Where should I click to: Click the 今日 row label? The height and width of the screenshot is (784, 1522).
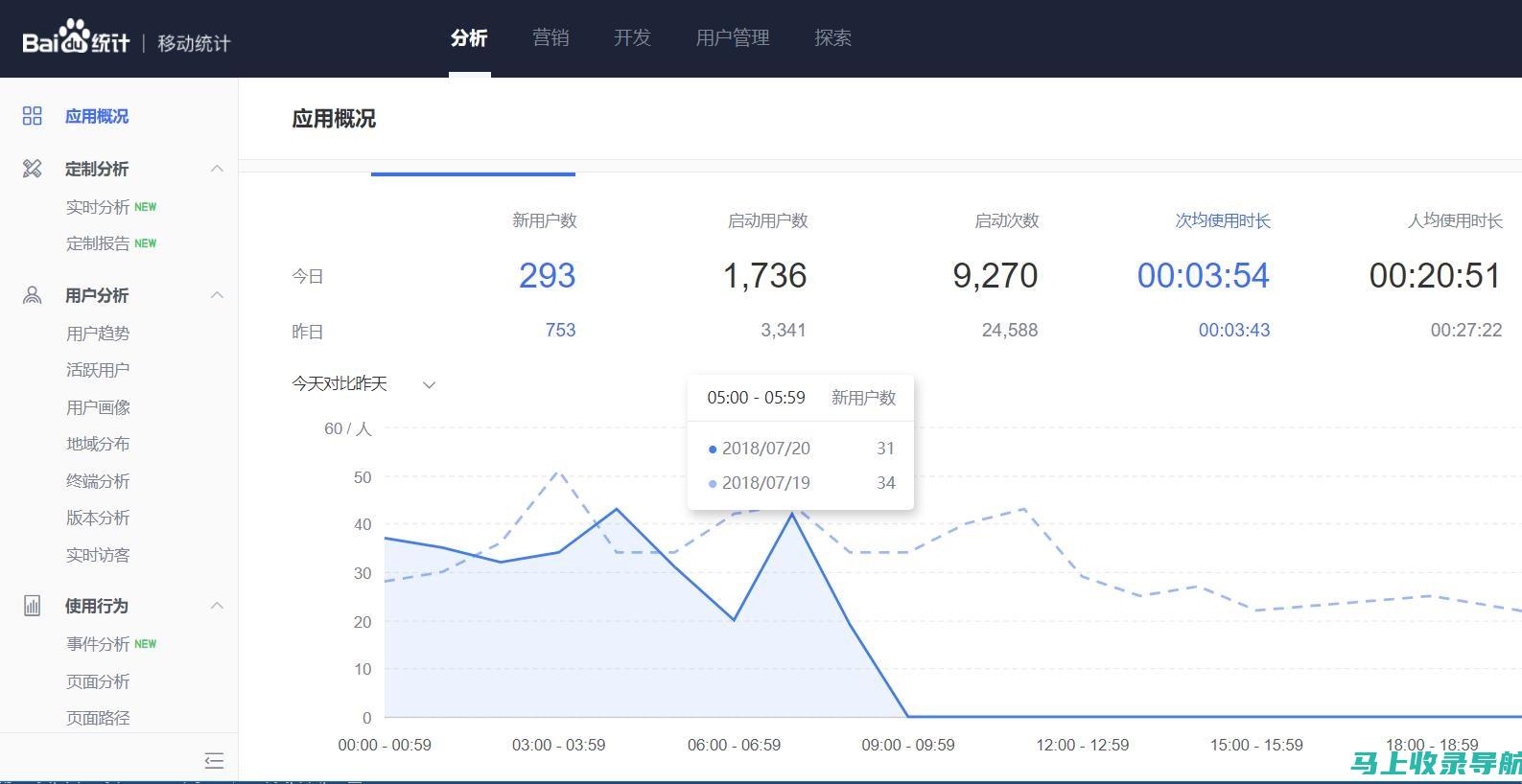click(x=308, y=276)
